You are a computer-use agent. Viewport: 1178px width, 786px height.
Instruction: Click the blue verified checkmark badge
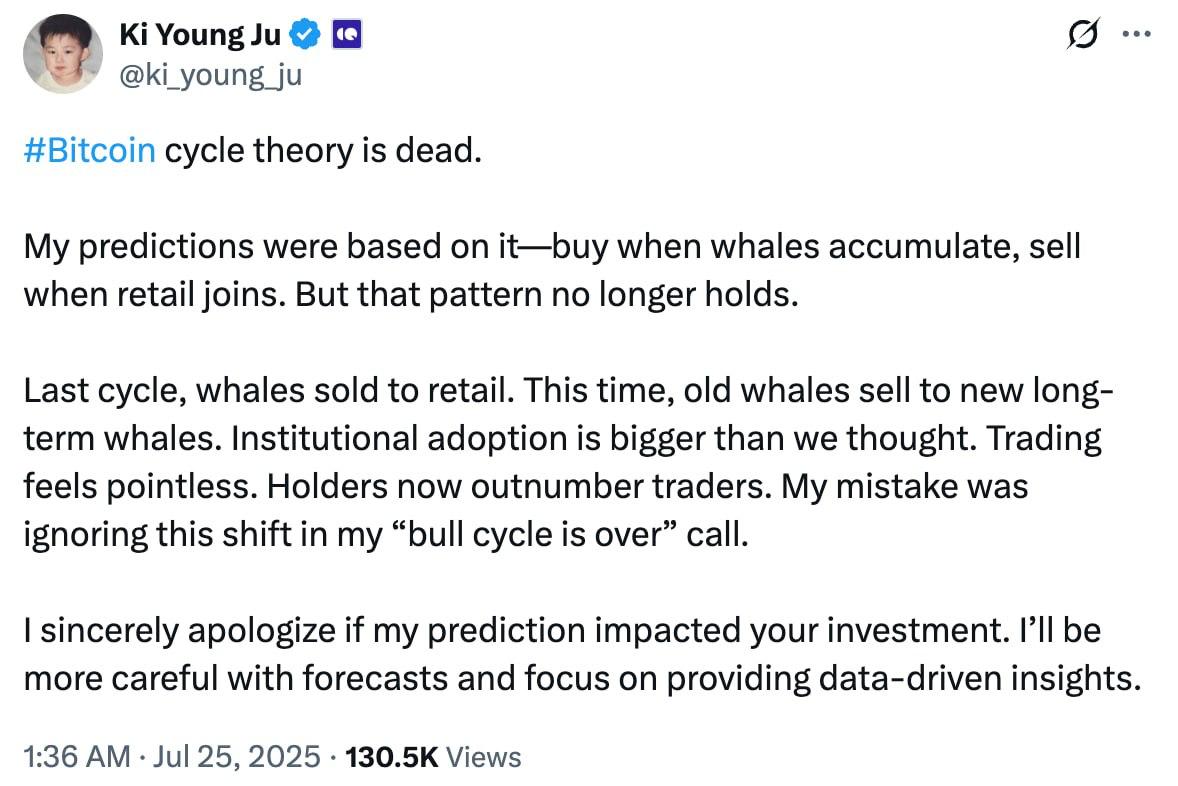[305, 35]
